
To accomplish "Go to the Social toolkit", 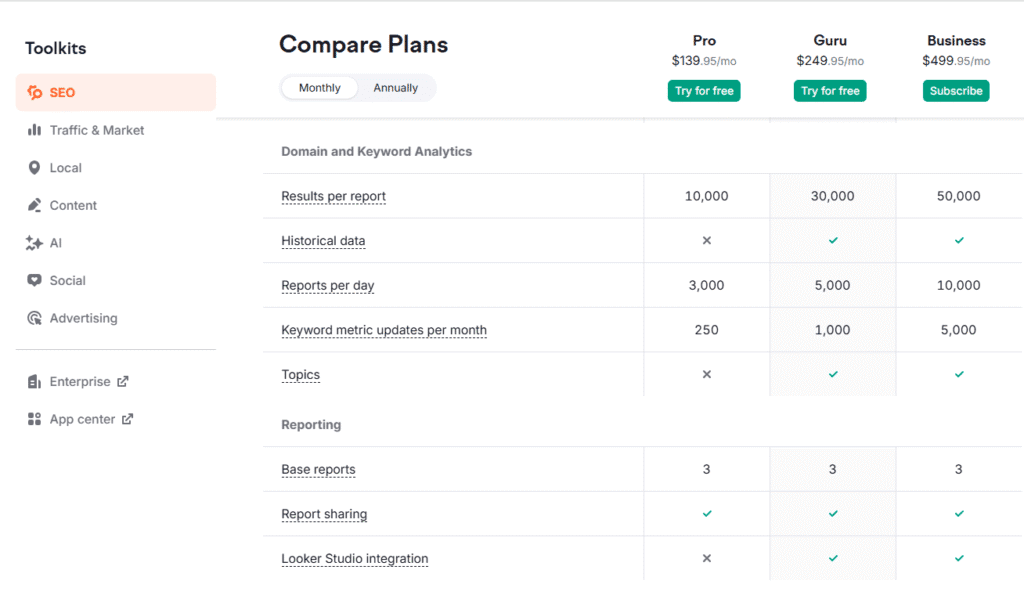I will [x=116, y=280].
